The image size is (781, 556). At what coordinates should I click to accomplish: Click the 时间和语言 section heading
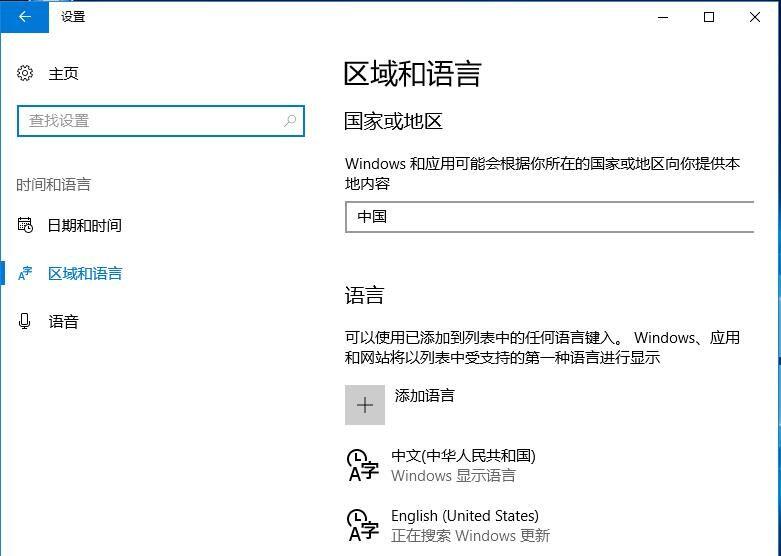click(53, 185)
